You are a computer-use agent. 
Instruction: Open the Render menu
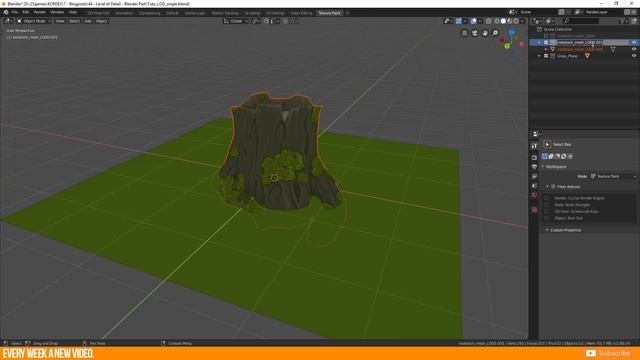[40, 13]
